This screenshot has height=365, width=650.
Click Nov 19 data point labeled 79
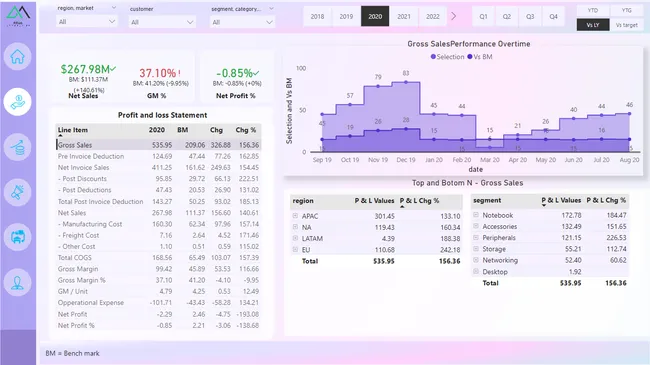(378, 86)
